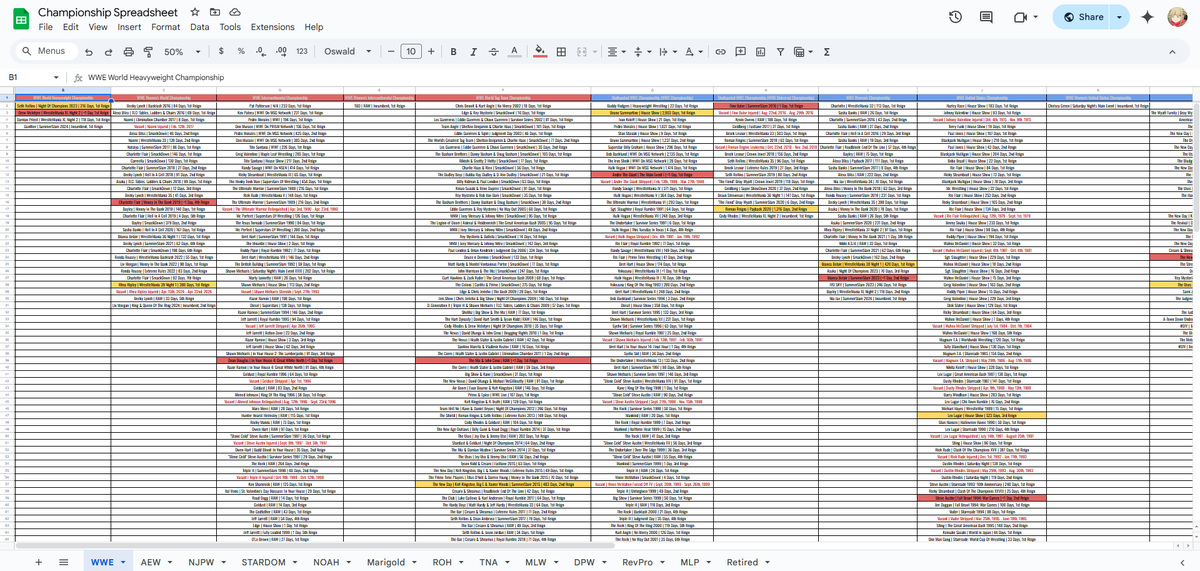Open version history clock icon
Image resolution: width=1200 pixels, height=571 pixels.
pyautogui.click(x=955, y=17)
